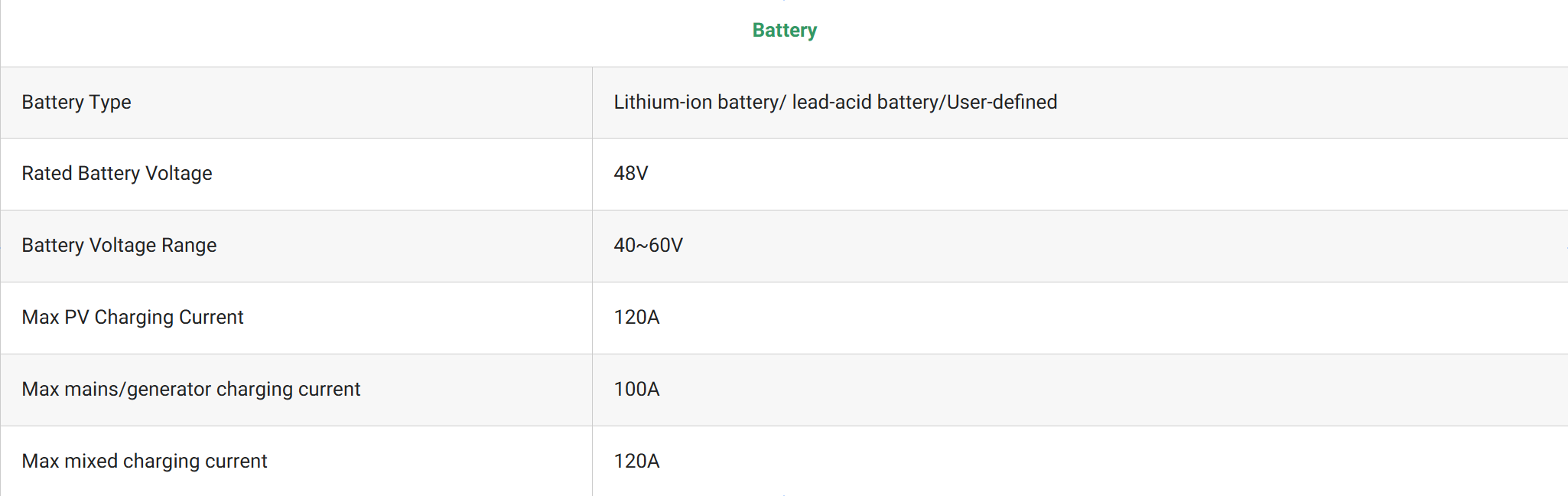The width and height of the screenshot is (1568, 496).
Task: Select the 100A mains/generator charging value
Action: click(636, 390)
